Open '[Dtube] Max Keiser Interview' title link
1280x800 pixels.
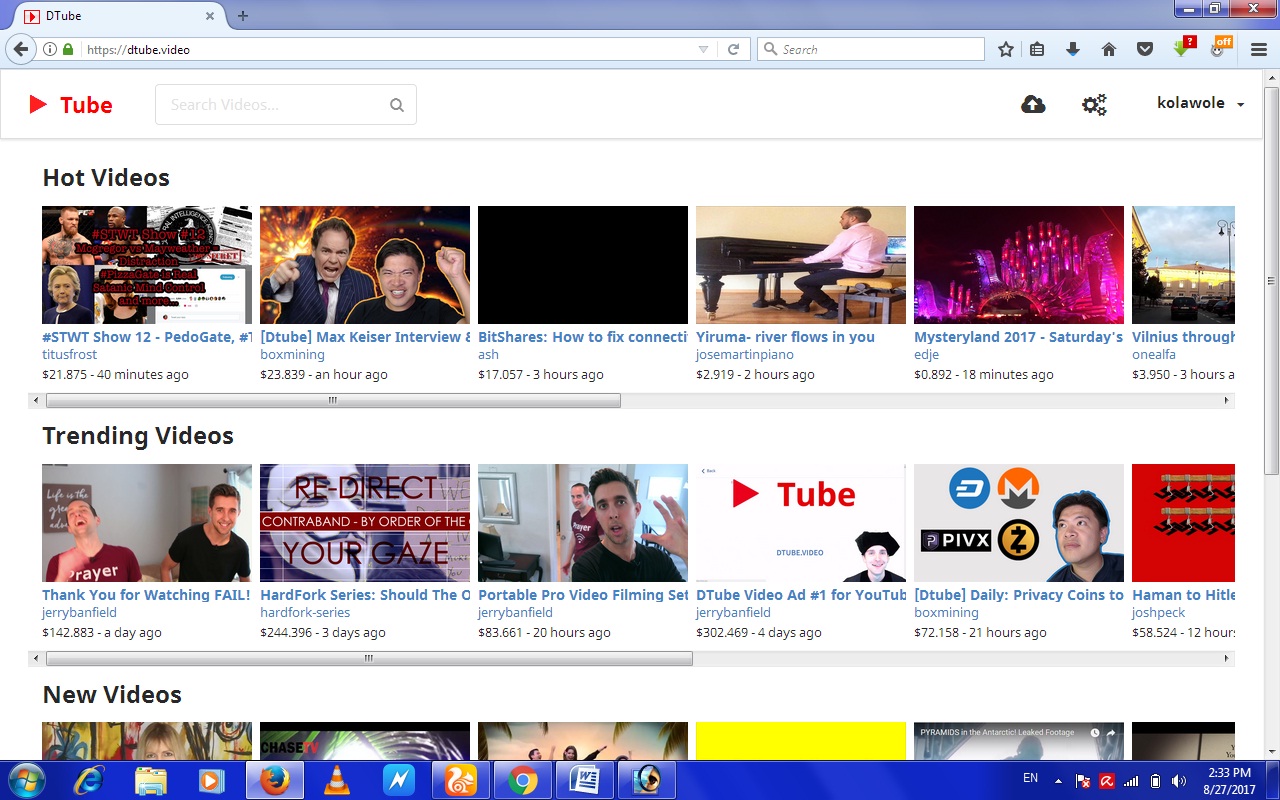tap(365, 337)
